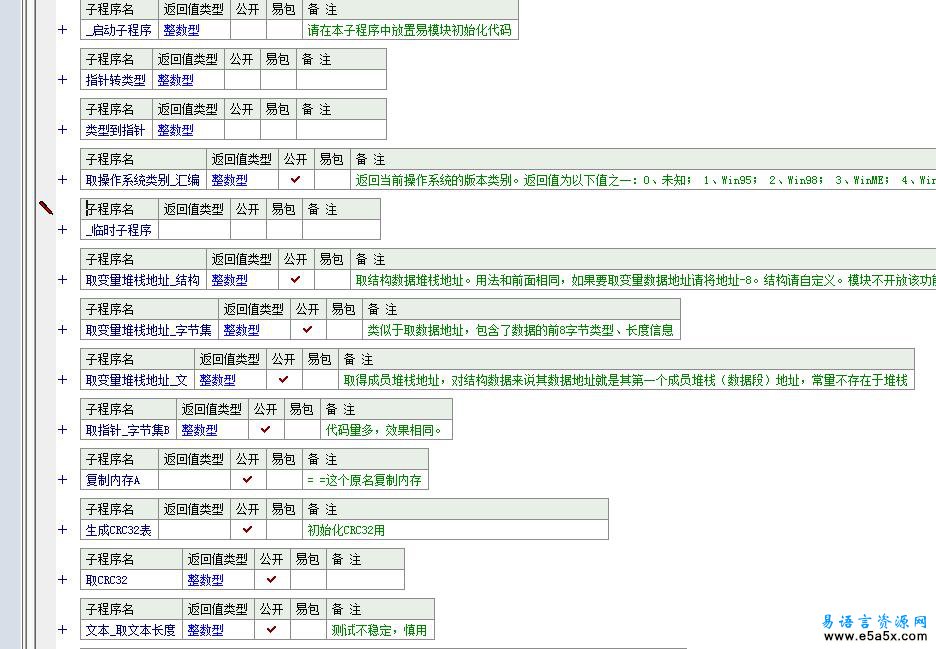Click 整数型 return type of 取指针_字节集B
This screenshot has width=936, height=649.
pos(199,430)
